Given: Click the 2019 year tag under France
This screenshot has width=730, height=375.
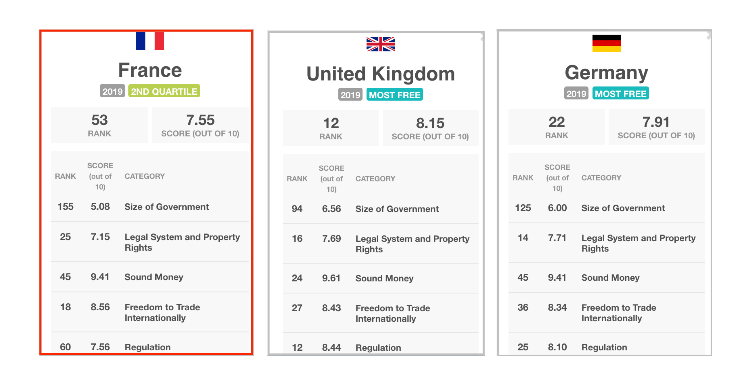Looking at the screenshot, I should (112, 91).
